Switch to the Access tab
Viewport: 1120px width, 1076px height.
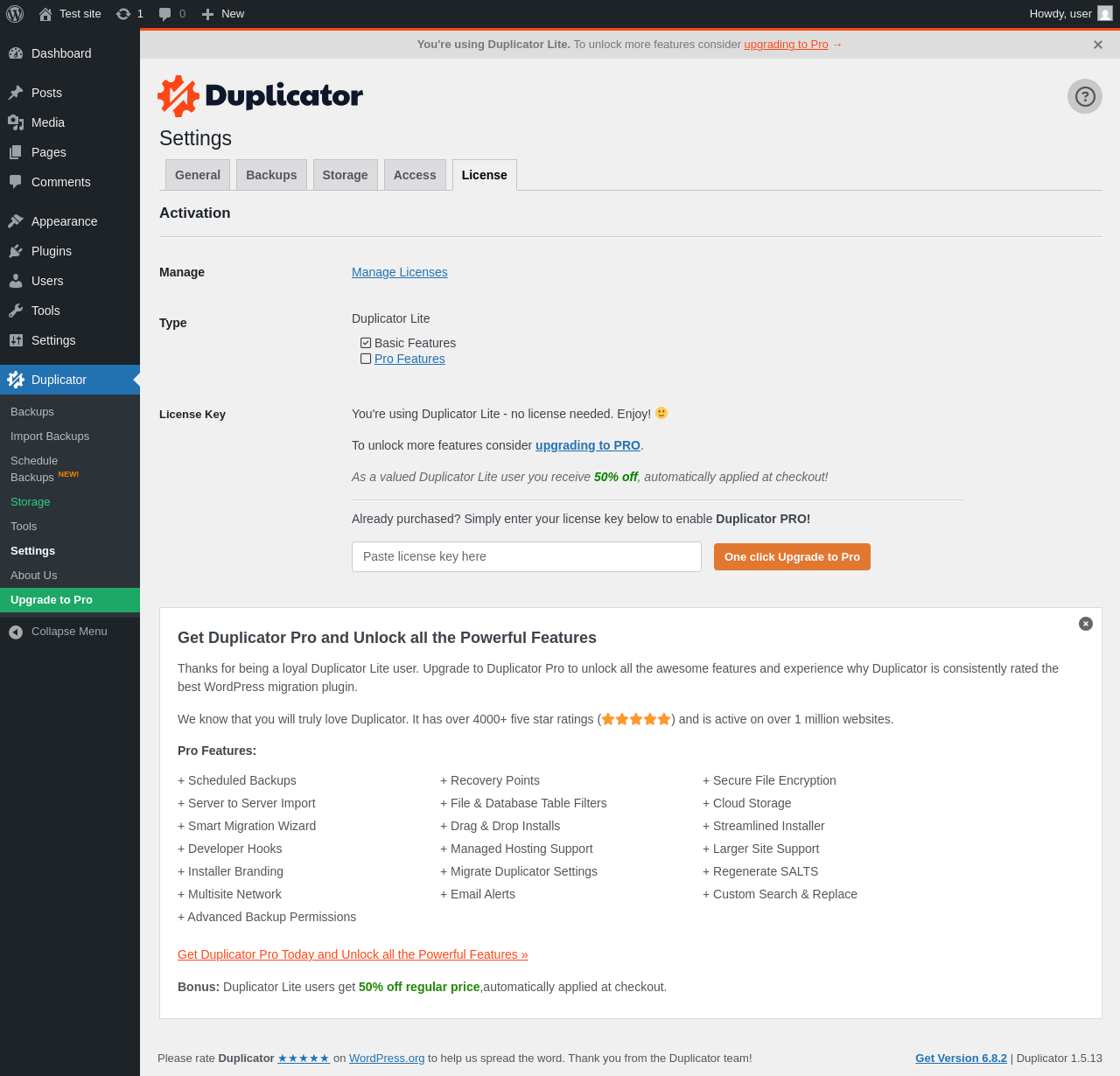coord(415,175)
